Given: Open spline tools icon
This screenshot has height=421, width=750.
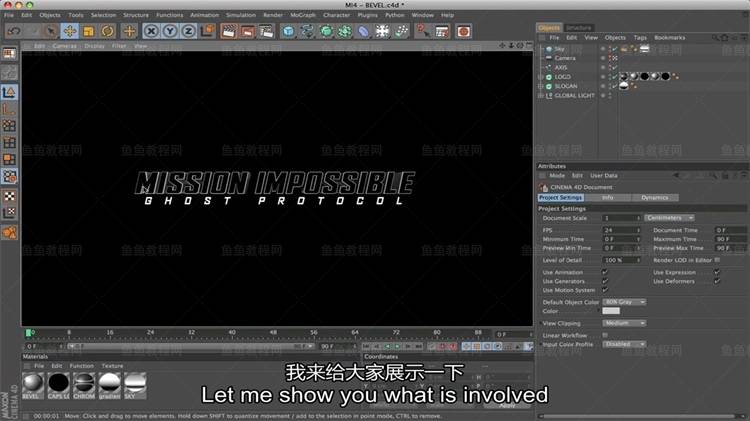Looking at the screenshot, I should click(x=307, y=32).
